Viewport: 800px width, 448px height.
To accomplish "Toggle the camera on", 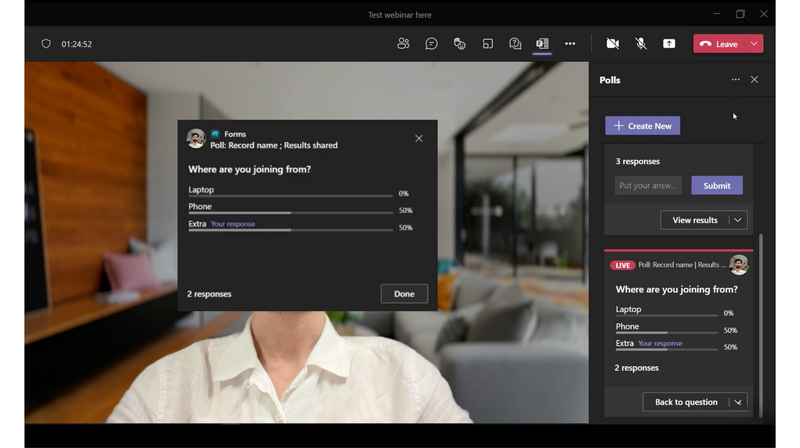I will click(x=612, y=44).
